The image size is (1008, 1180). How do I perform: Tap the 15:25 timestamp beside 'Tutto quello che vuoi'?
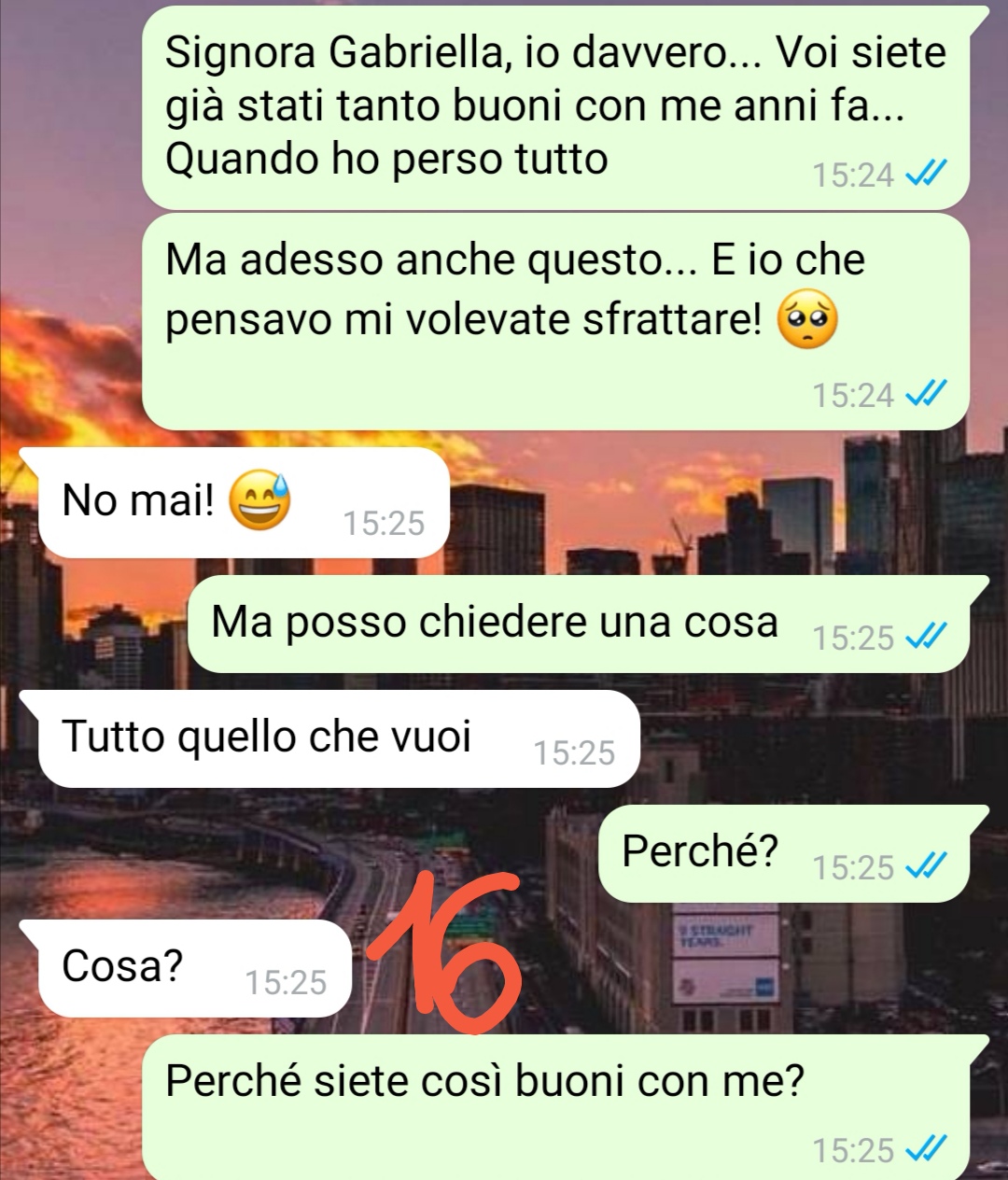pos(574,752)
